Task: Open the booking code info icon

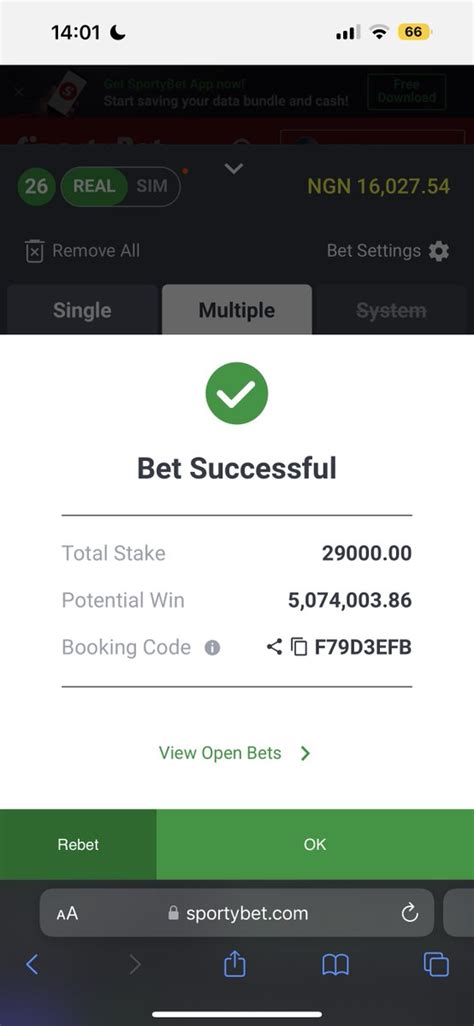Action: point(212,648)
